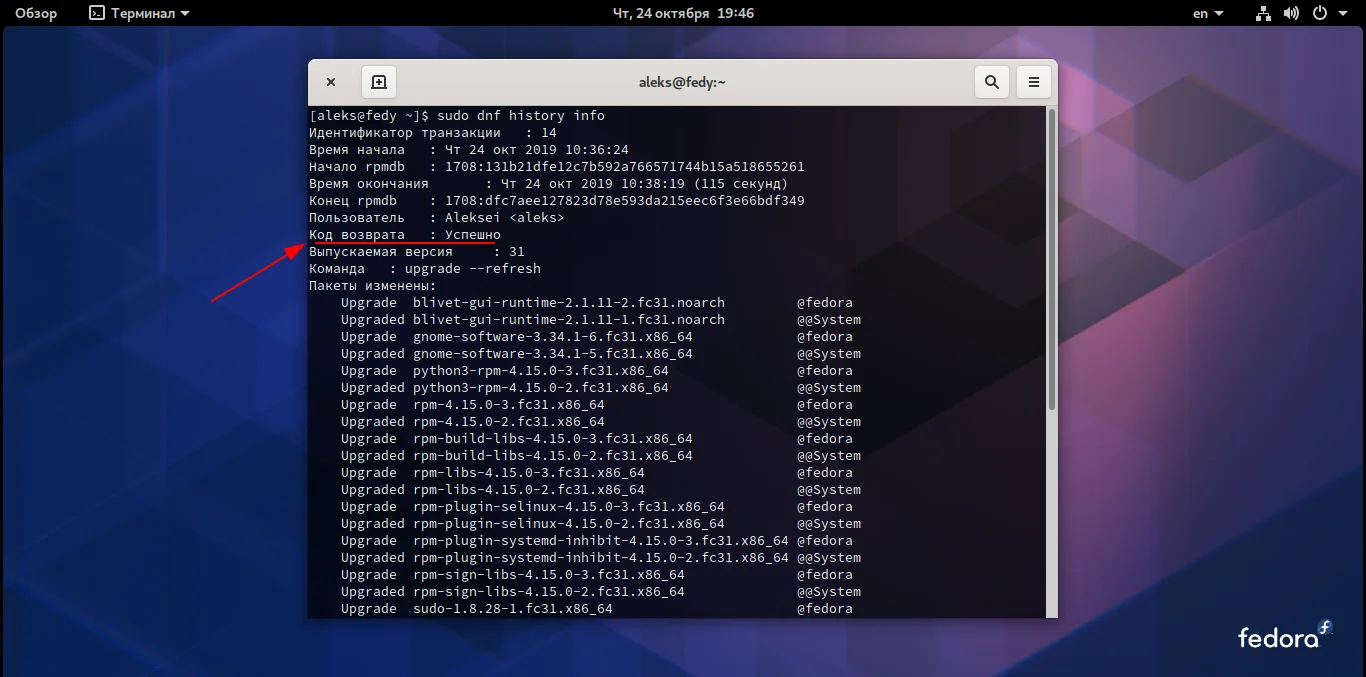
Task: Select rpm-libs-4.15.0-2 row
Action: [x=601, y=489]
